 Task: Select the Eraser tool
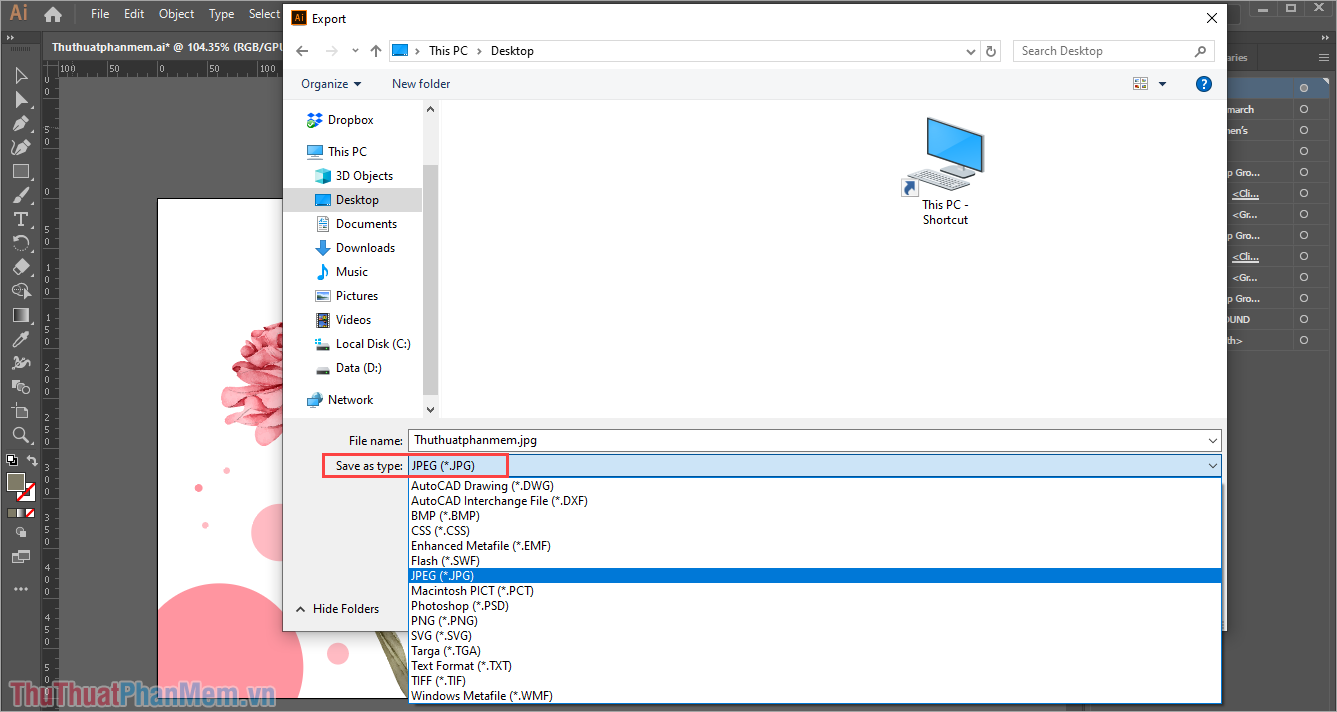(20, 267)
